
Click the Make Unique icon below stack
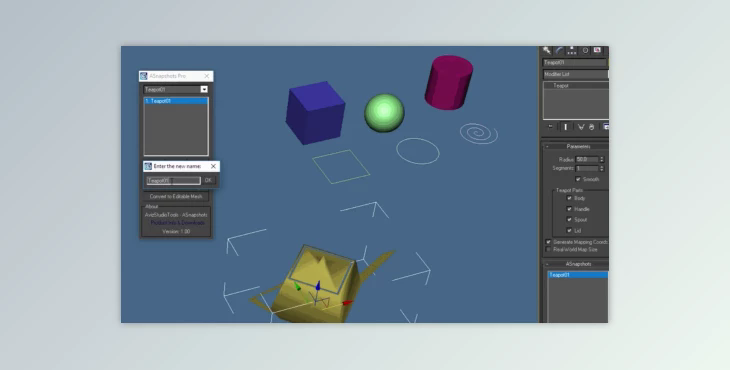coord(581,127)
